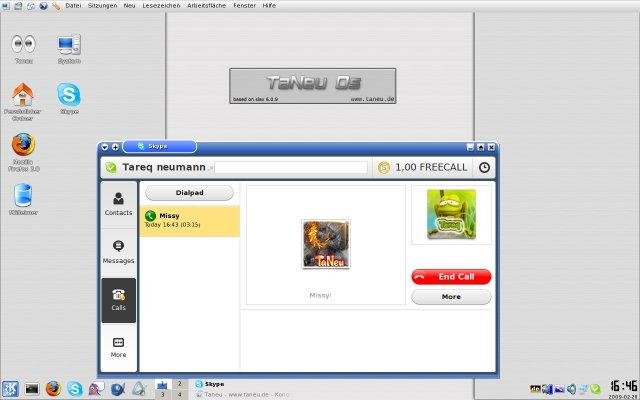Switch to virtual desktop 4

coord(180,395)
